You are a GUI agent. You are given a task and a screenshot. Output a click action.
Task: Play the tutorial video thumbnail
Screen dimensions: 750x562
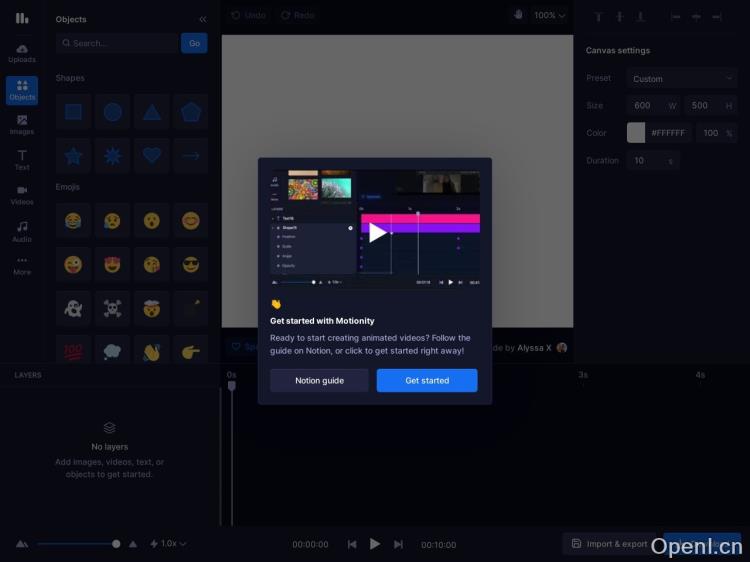[x=377, y=232]
